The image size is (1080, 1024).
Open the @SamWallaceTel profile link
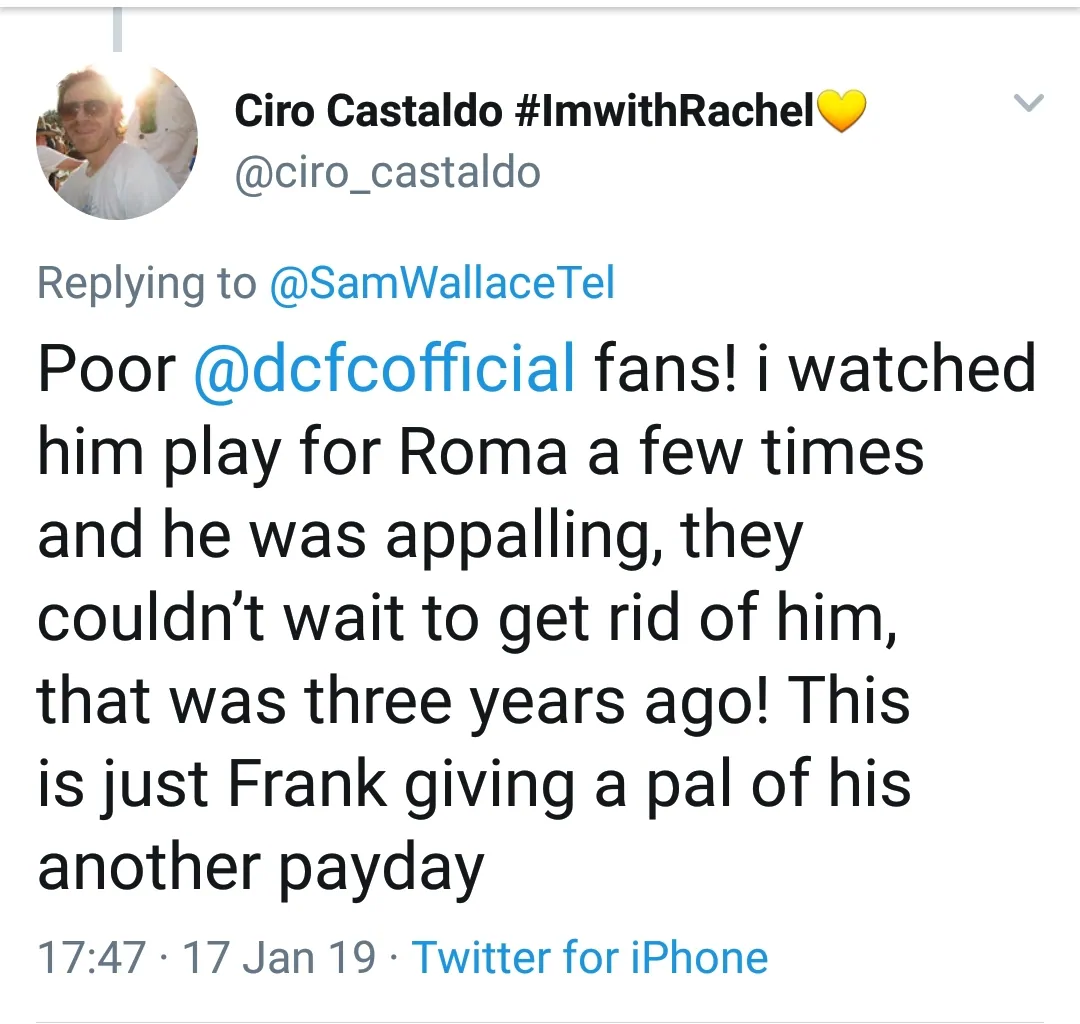tap(441, 285)
